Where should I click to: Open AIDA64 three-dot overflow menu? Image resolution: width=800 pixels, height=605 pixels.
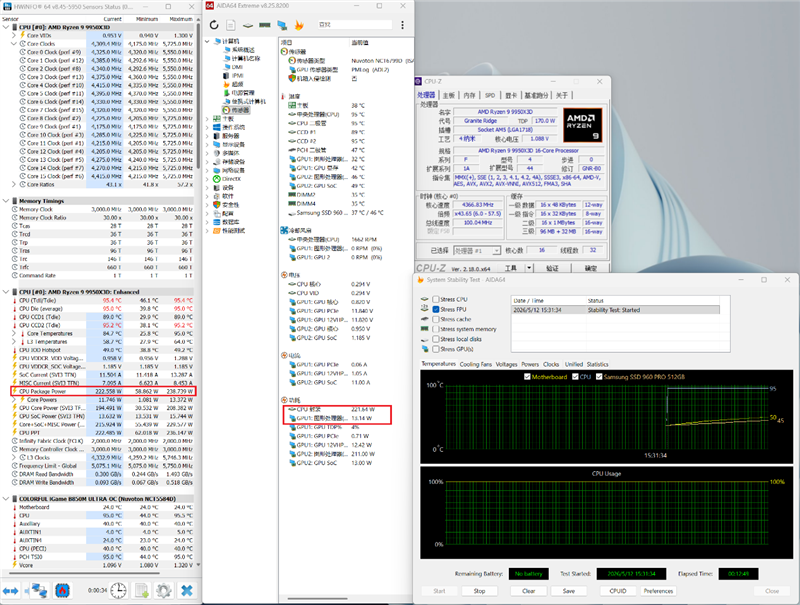403,25
